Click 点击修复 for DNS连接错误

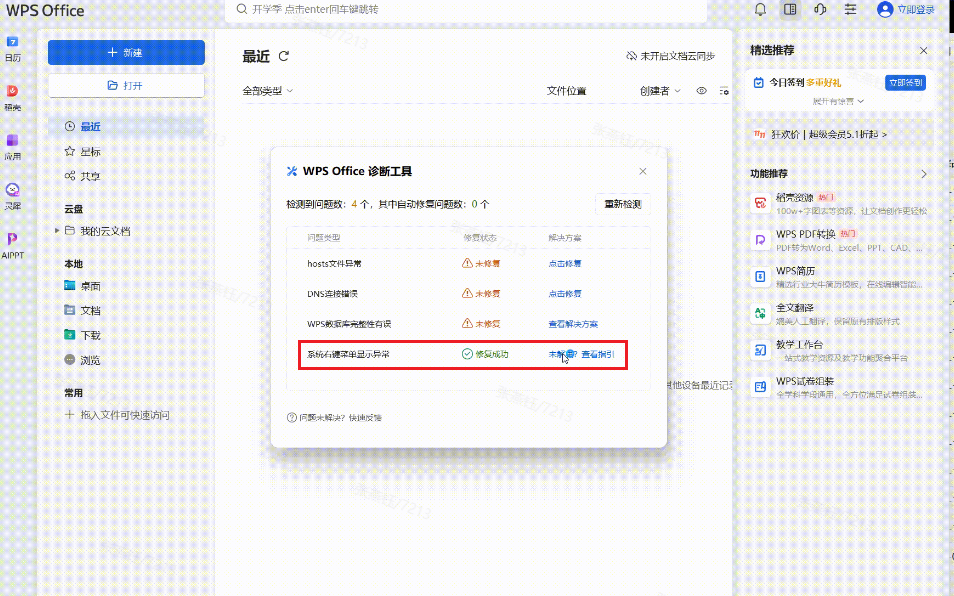[x=565, y=293]
